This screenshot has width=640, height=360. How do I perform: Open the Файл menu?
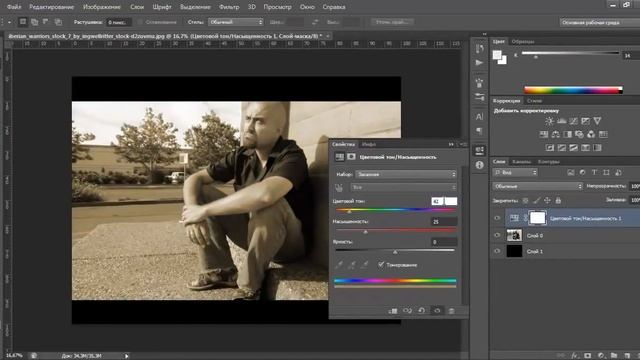point(14,7)
